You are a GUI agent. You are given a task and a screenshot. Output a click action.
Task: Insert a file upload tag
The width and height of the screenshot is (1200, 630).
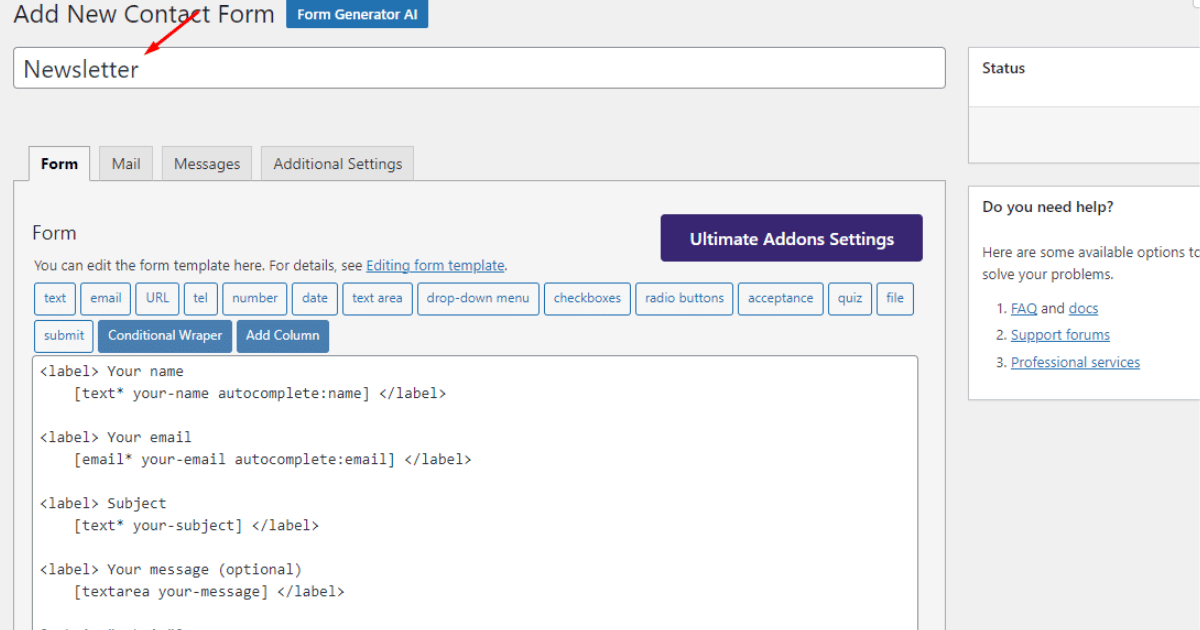894,298
